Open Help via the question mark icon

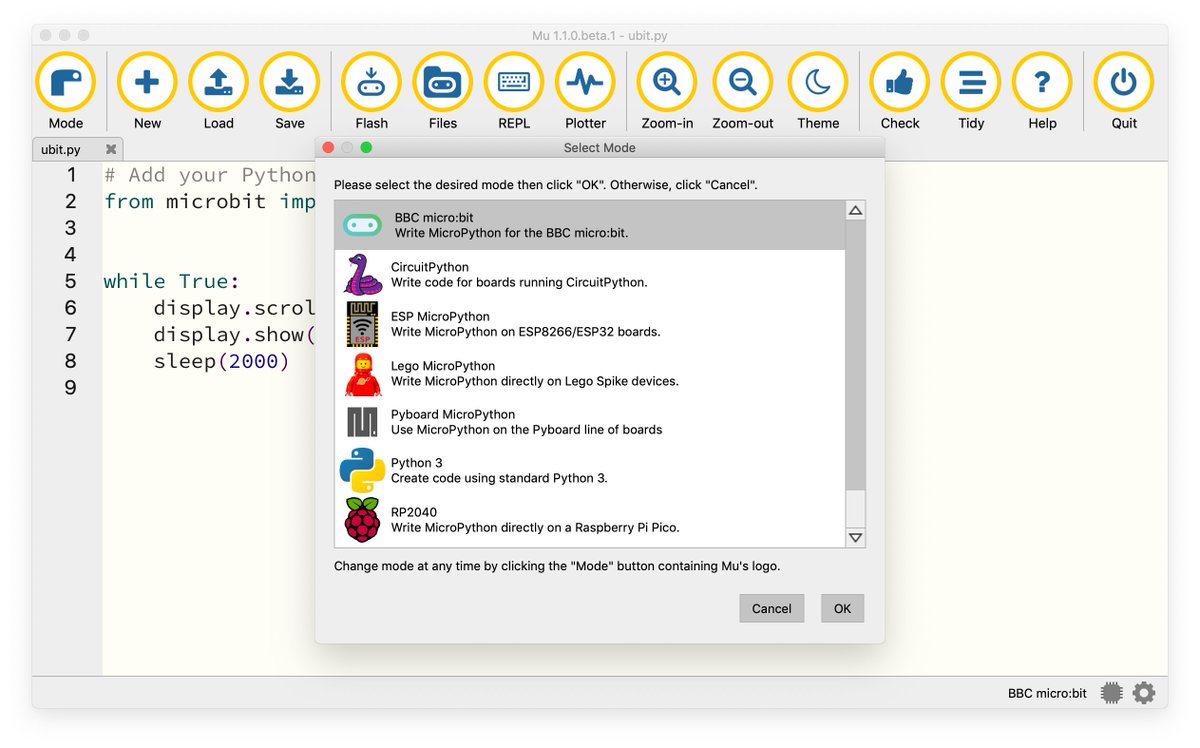pos(1042,81)
